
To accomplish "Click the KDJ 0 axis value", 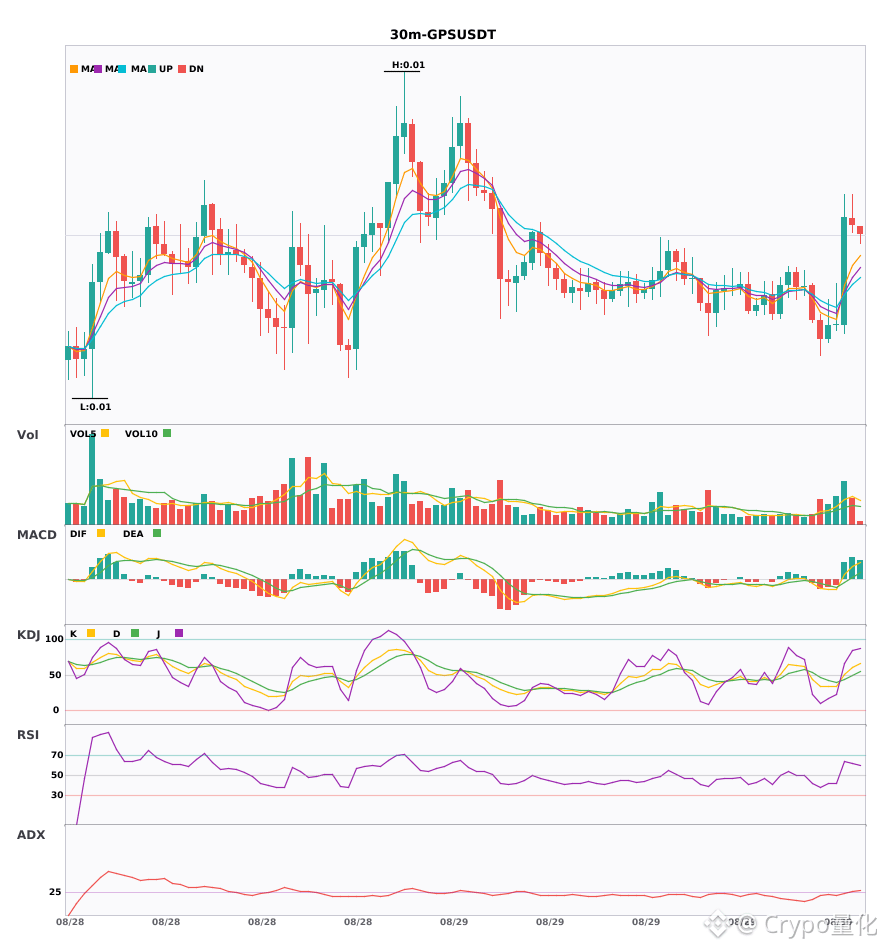I will (x=56, y=710).
